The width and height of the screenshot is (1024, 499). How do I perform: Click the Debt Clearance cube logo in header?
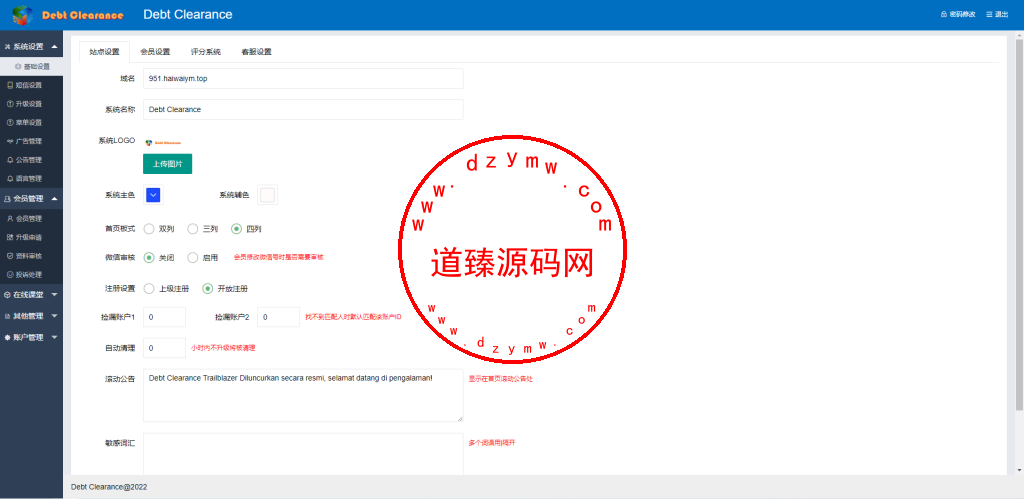23,14
